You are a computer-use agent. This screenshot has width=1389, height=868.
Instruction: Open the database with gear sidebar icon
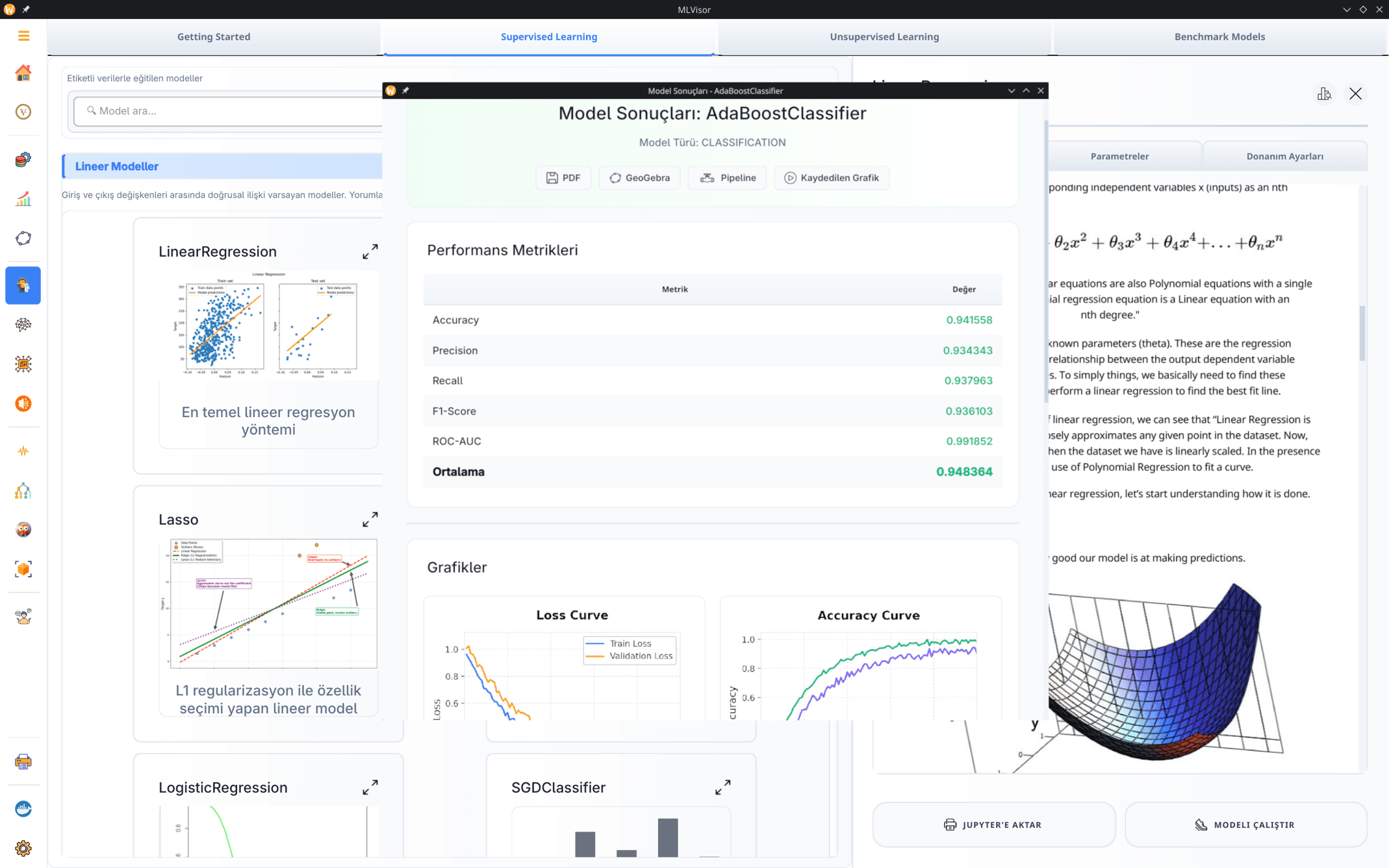point(23,159)
